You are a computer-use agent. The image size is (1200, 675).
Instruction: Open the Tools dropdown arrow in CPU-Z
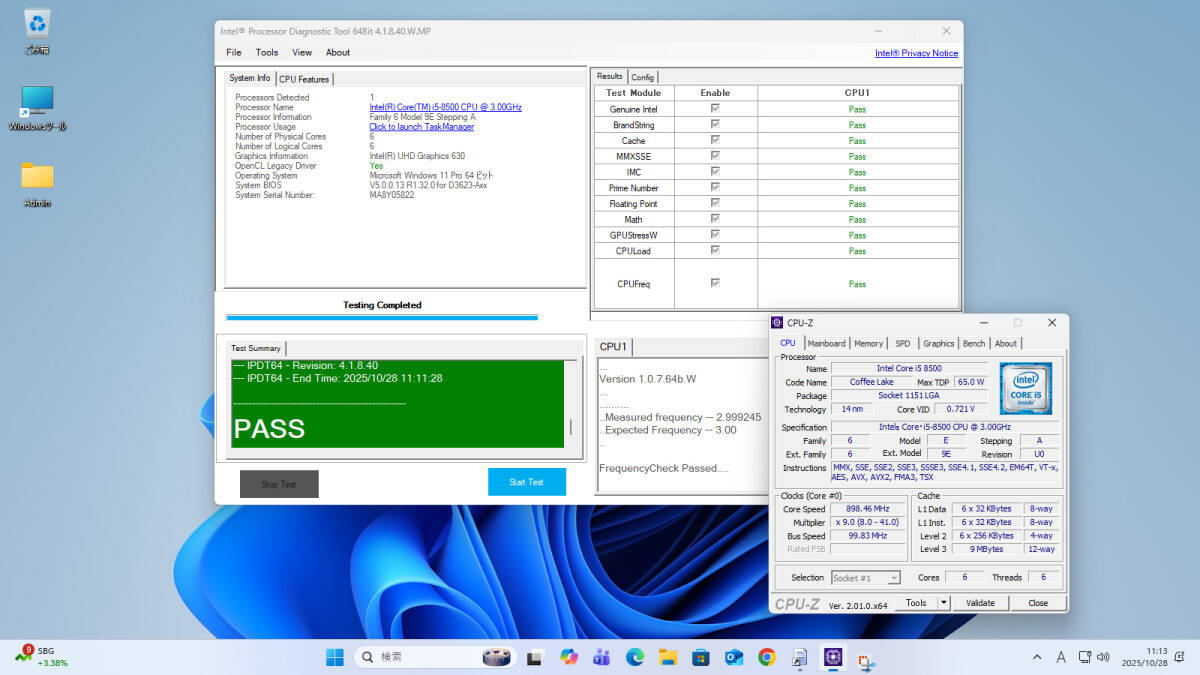(x=943, y=603)
